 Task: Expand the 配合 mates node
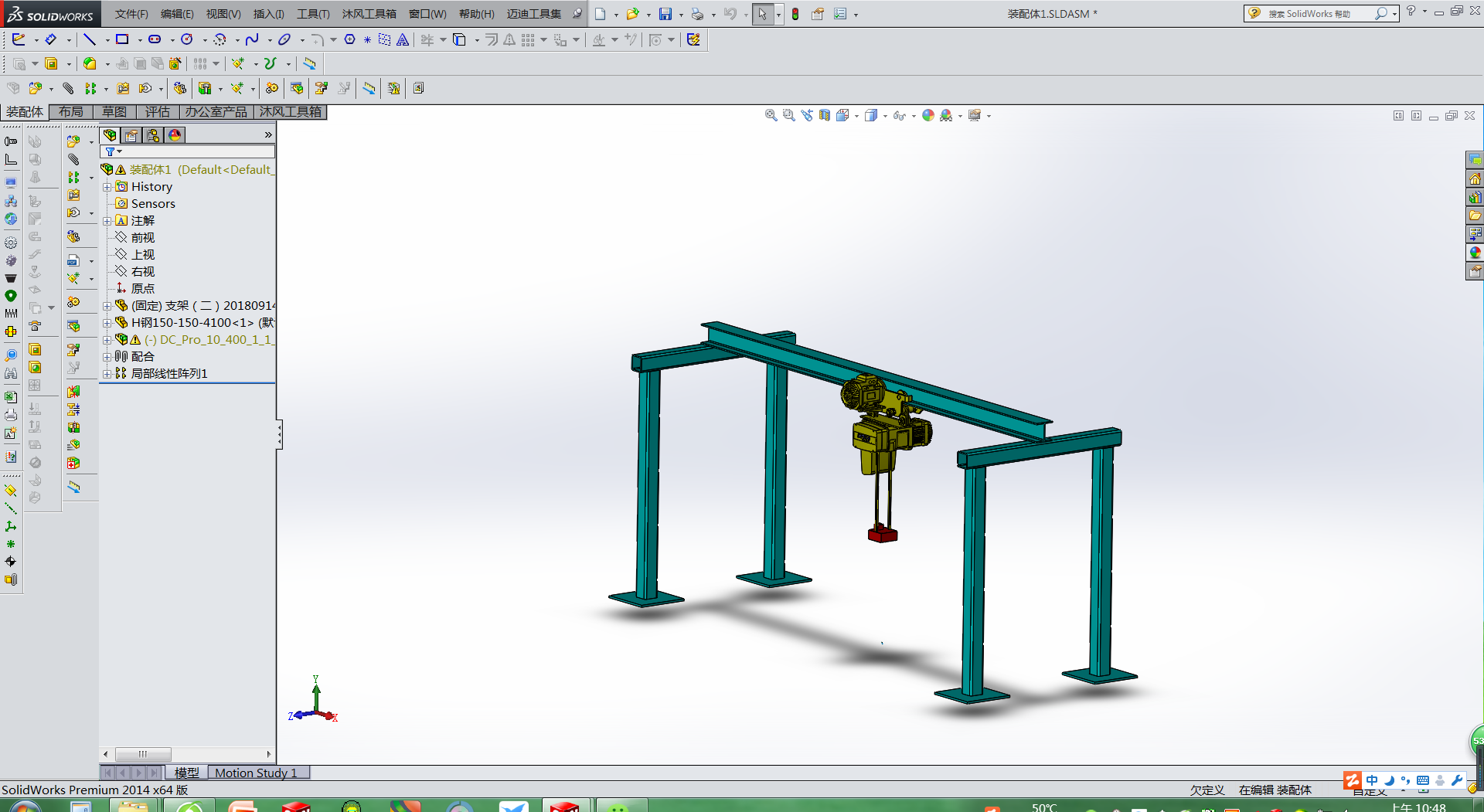coord(107,357)
